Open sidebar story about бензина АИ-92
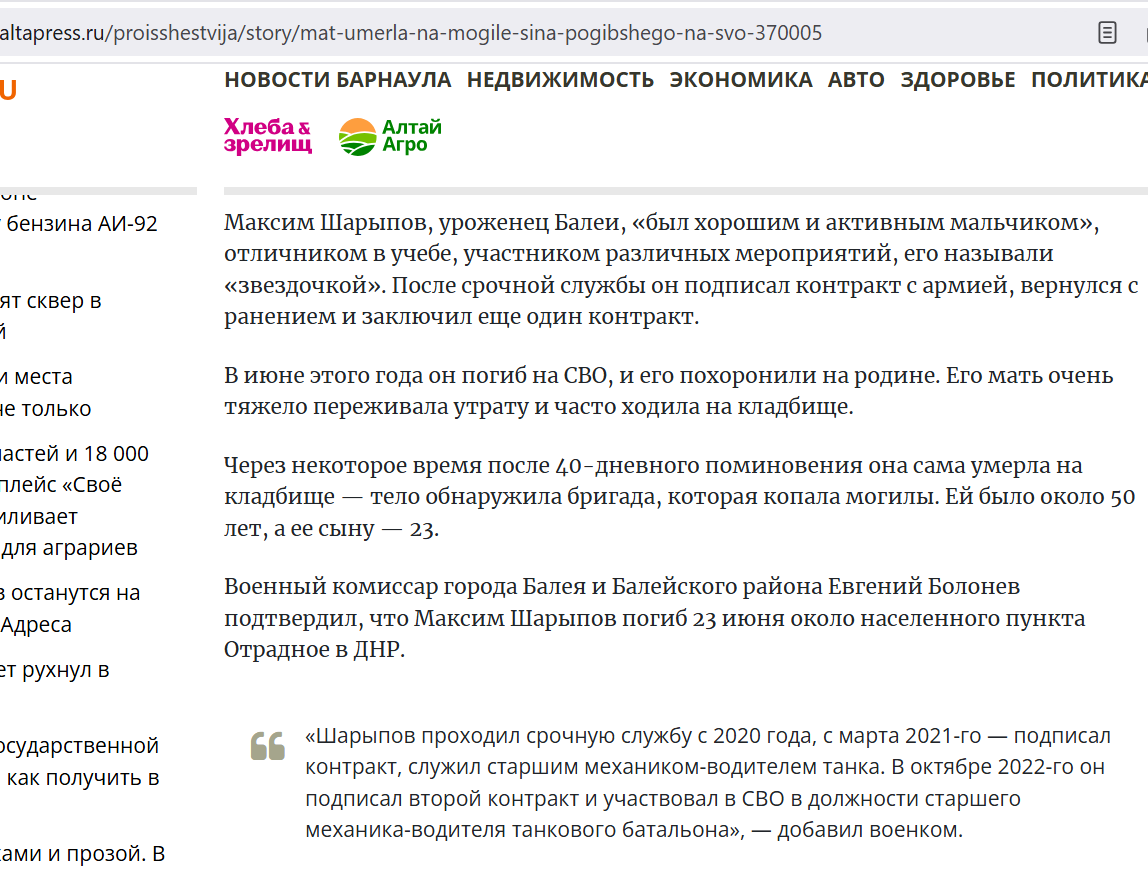The height and width of the screenshot is (874, 1148). [x=79, y=223]
